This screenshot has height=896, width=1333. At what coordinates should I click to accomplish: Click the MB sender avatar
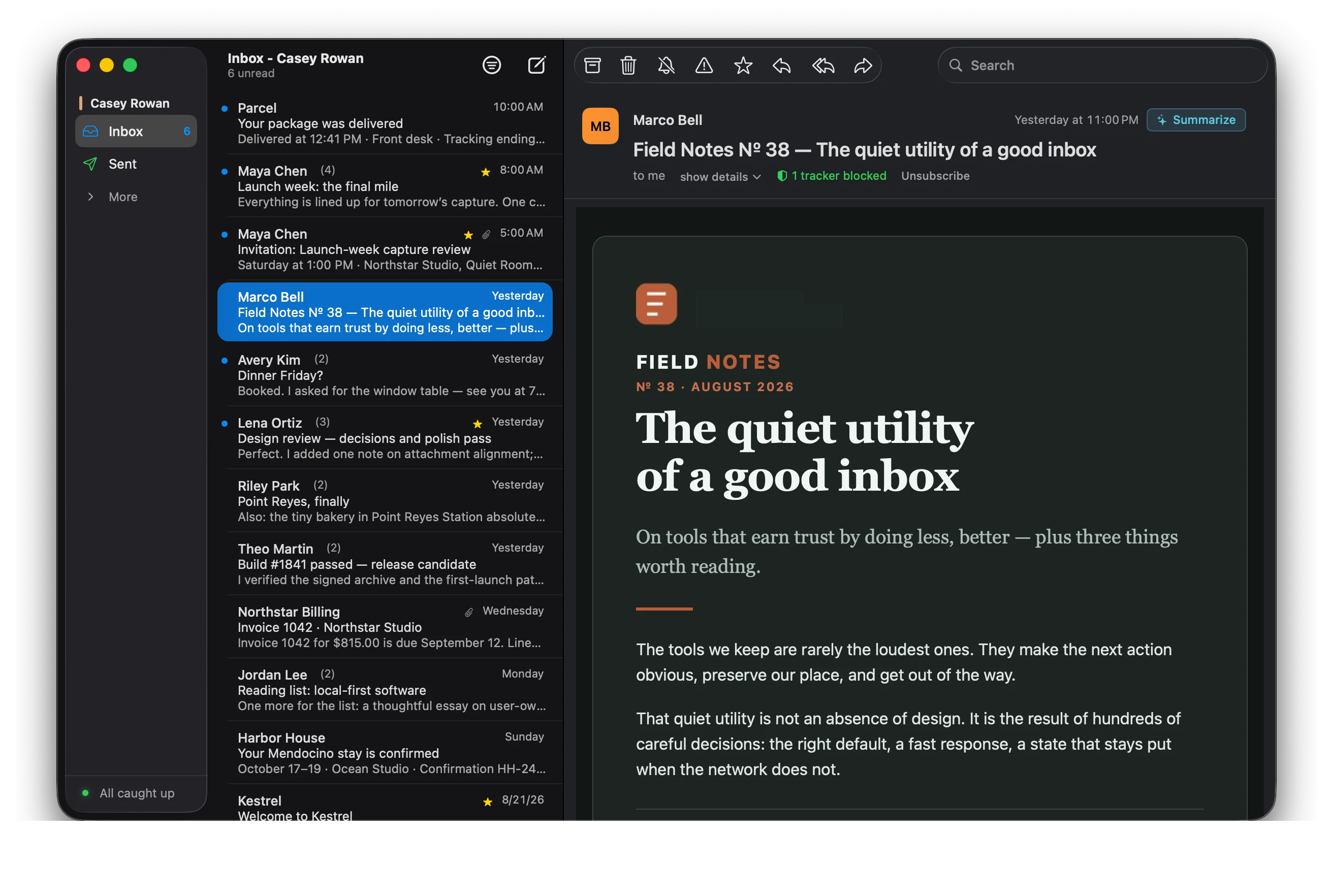(x=600, y=126)
